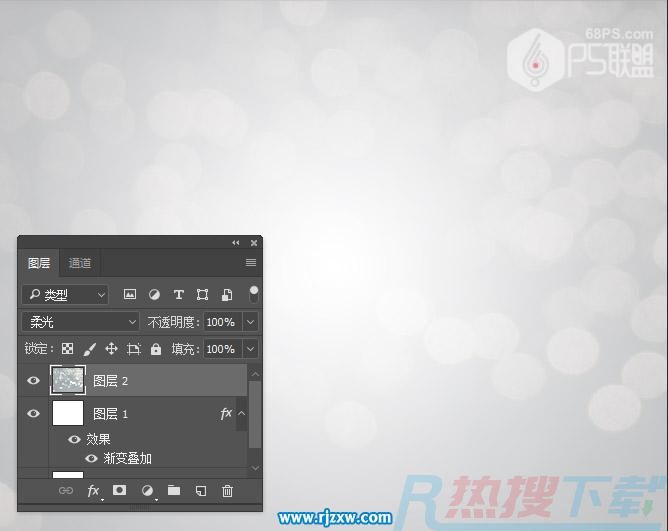Click the fx badge on 图层 1
Screen dimensions: 668x531
tap(226, 413)
